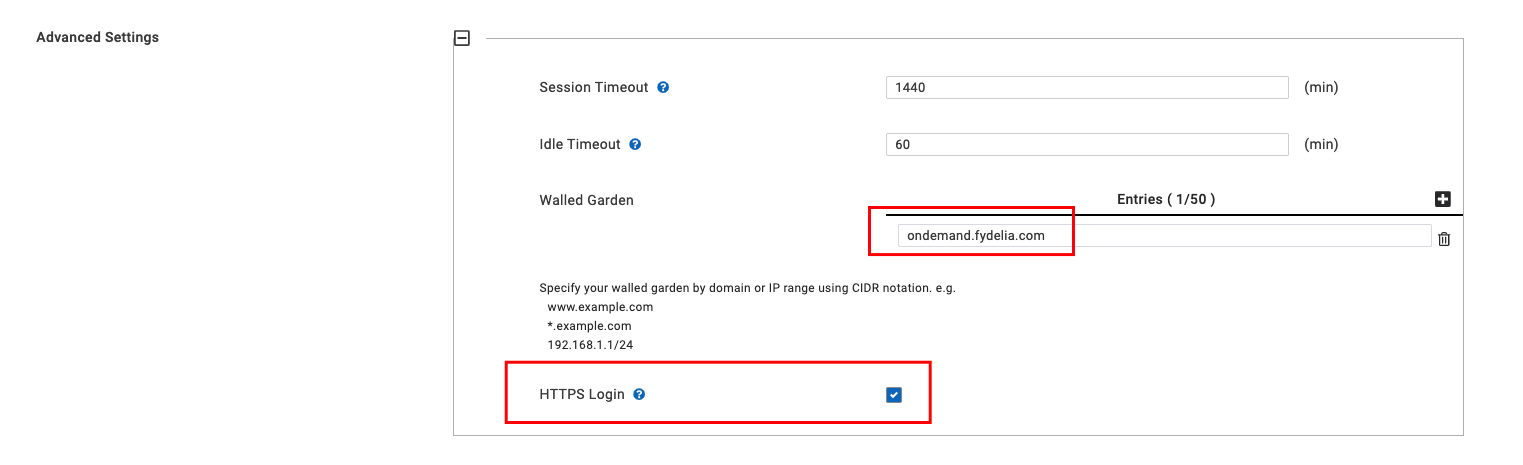1523x465 pixels.
Task: Click the Session Timeout label
Action: tap(594, 88)
